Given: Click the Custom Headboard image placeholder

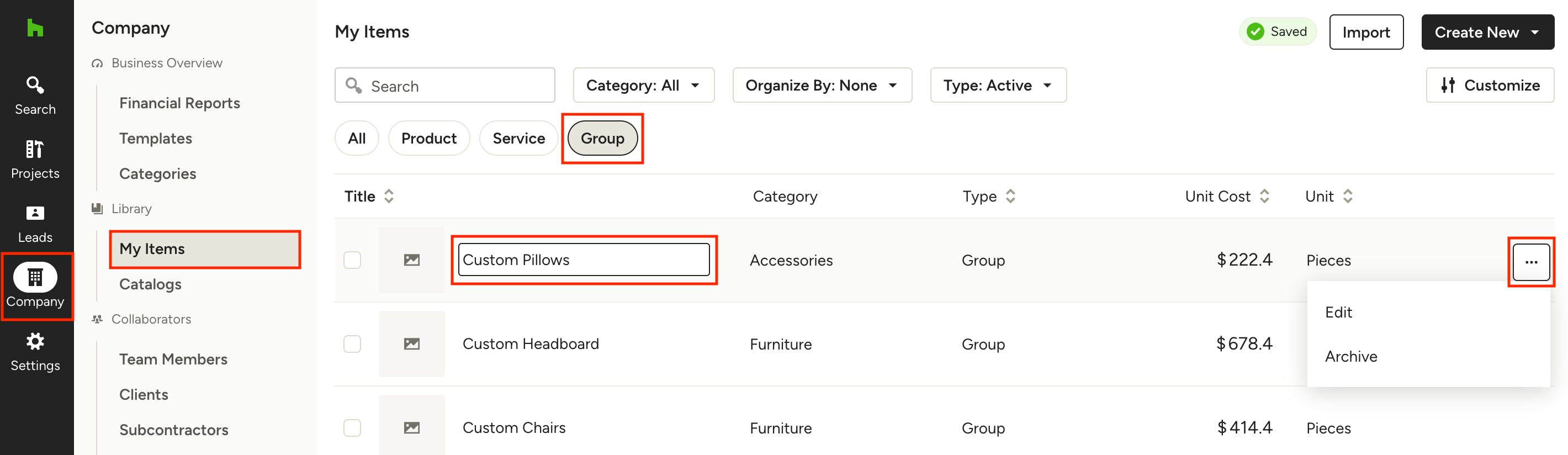Looking at the screenshot, I should (x=411, y=344).
